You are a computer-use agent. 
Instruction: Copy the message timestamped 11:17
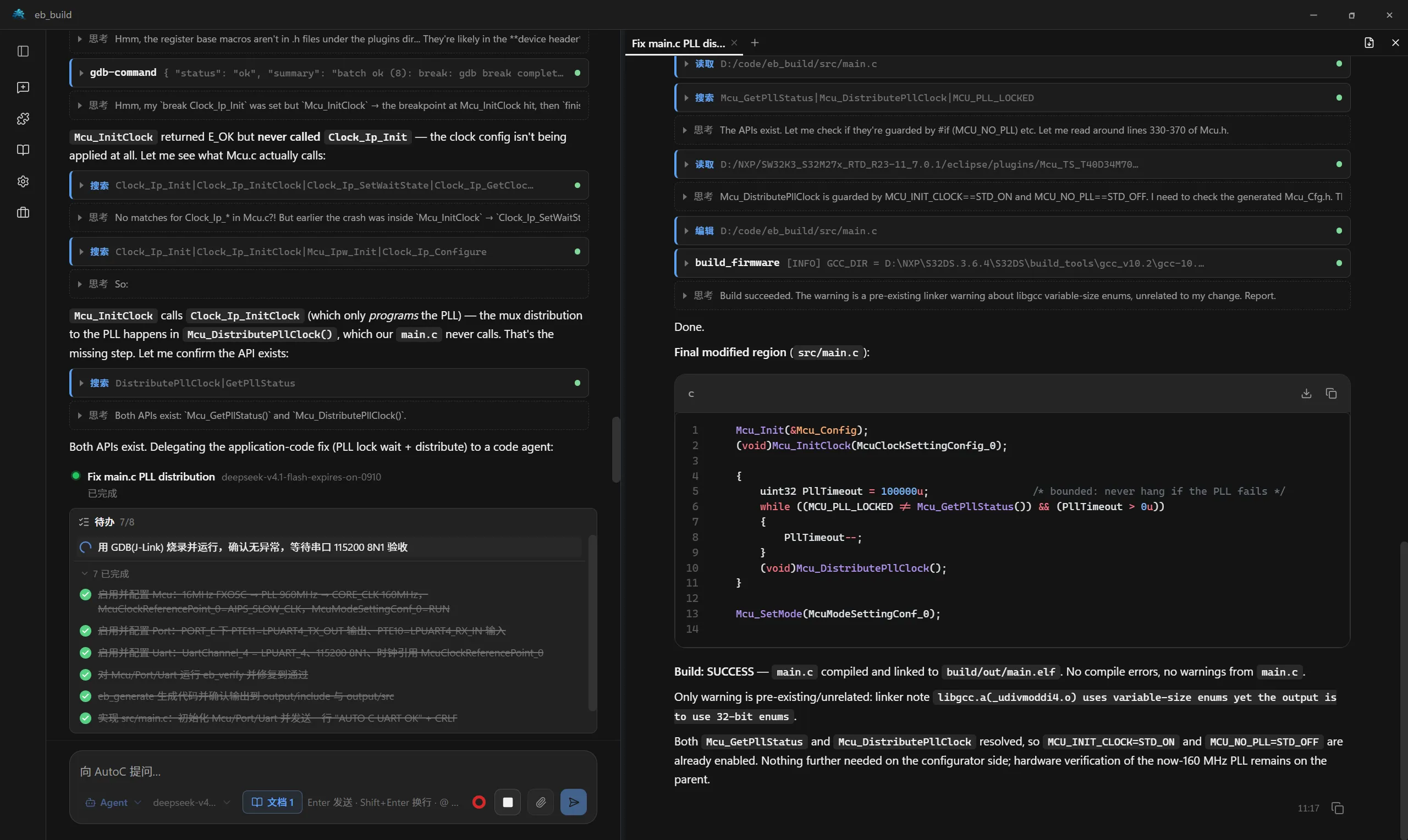[x=1338, y=808]
